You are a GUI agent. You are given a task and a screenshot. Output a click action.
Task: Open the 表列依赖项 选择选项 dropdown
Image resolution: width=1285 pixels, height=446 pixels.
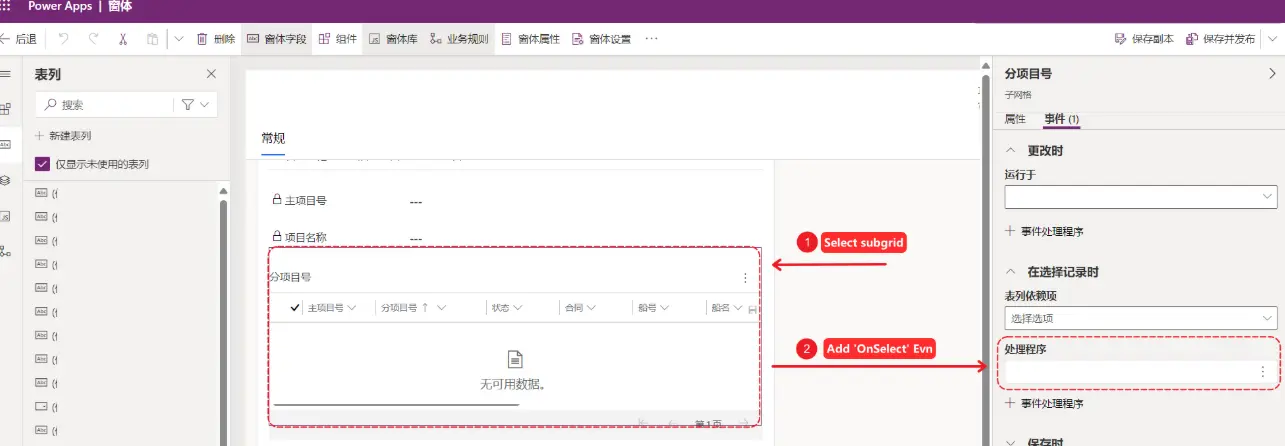click(x=1140, y=318)
